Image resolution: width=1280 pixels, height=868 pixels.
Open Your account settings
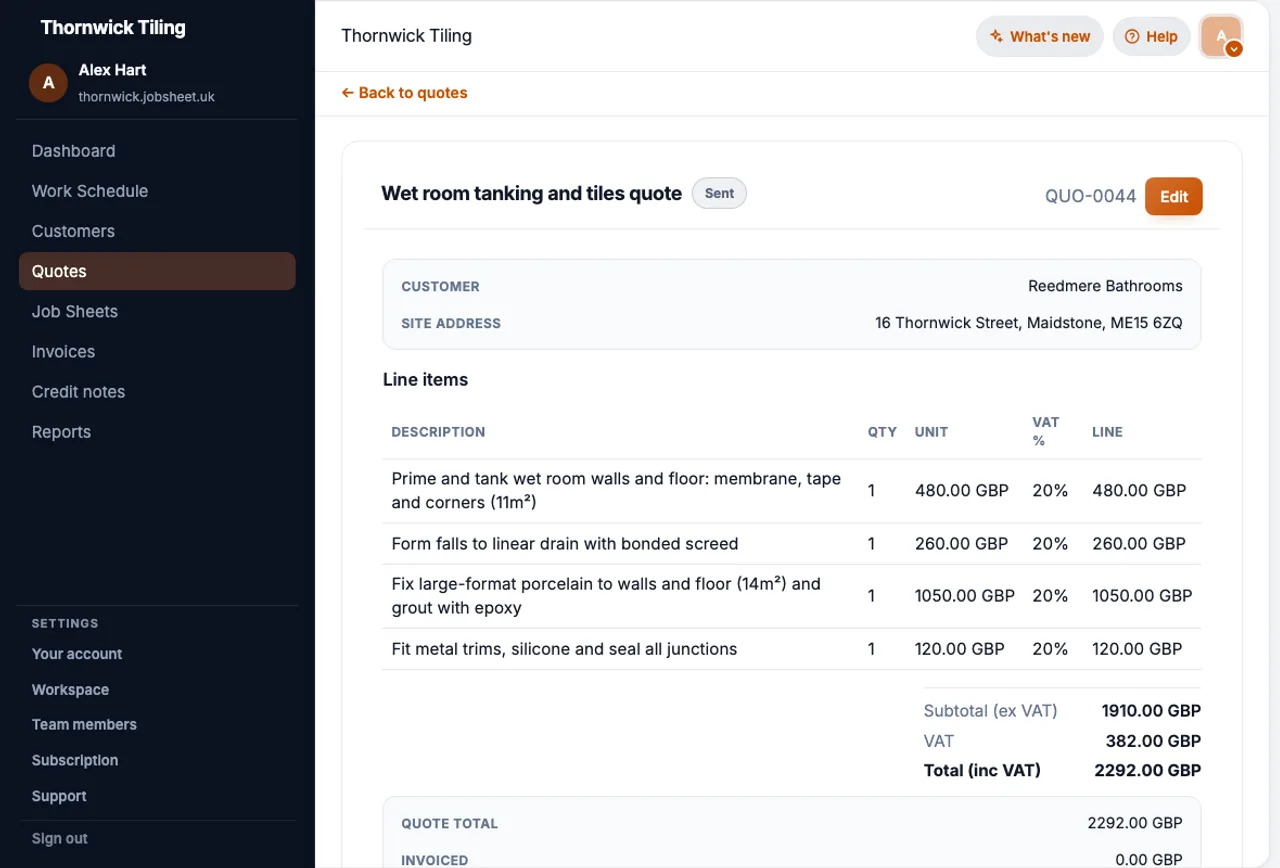(x=77, y=654)
